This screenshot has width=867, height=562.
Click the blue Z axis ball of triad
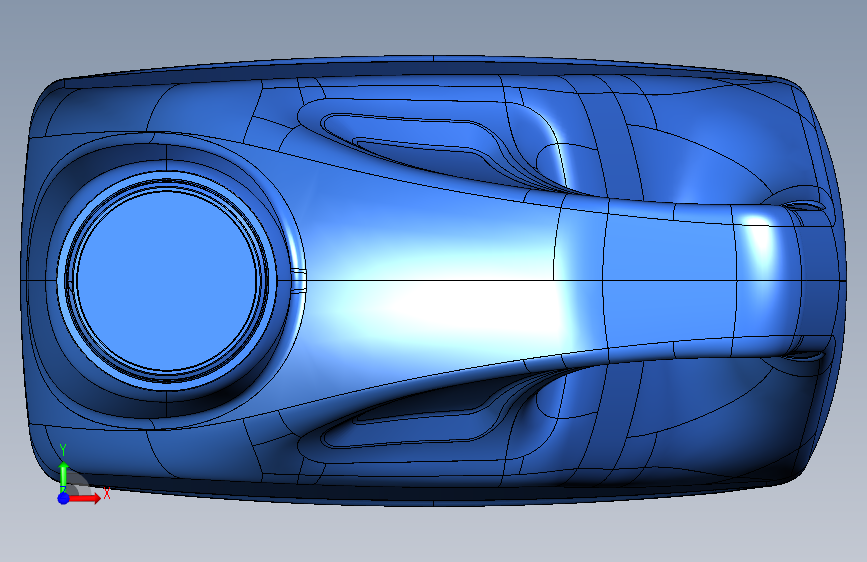pyautogui.click(x=64, y=498)
